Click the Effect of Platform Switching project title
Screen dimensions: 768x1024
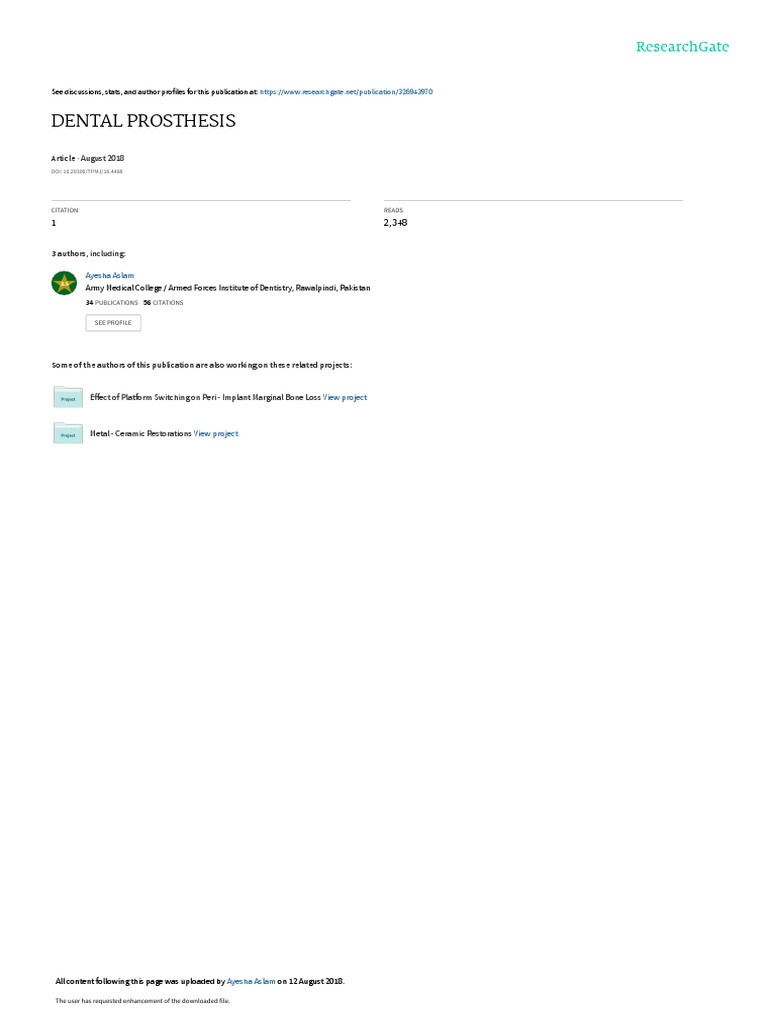click(x=205, y=398)
